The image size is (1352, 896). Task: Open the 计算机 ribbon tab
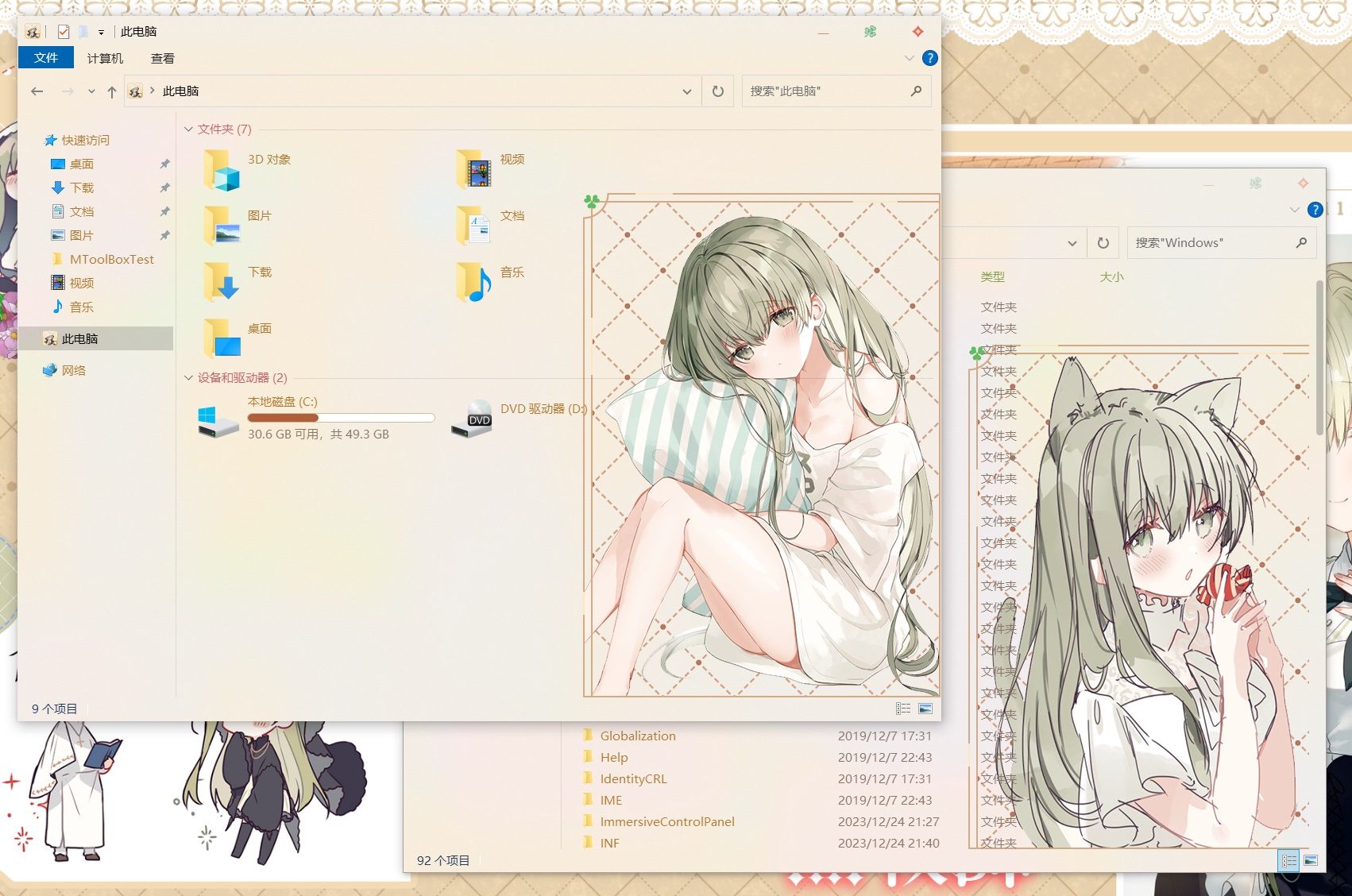(x=105, y=58)
